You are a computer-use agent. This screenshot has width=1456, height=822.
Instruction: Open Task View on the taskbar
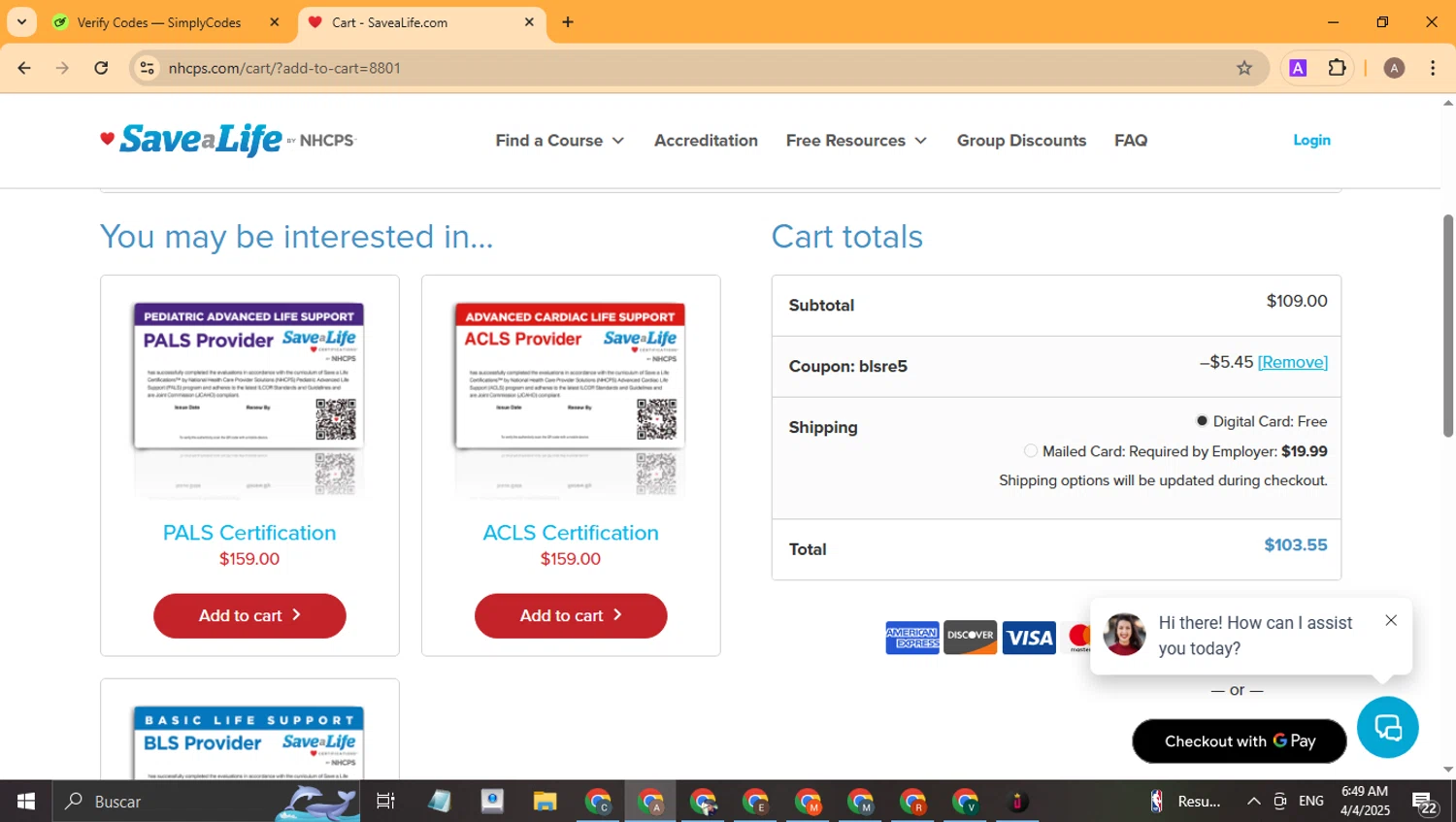tap(385, 801)
